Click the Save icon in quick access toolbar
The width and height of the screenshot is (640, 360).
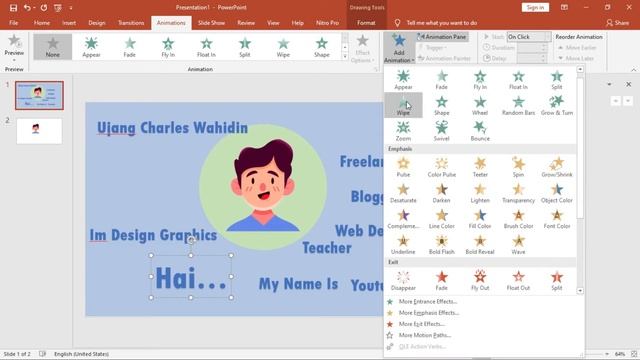[13, 7]
